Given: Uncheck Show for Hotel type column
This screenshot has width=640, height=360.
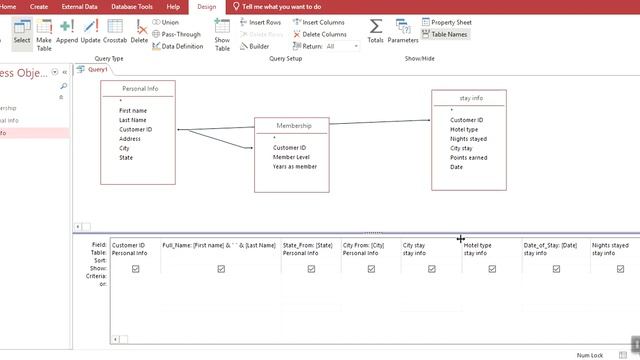Looking at the screenshot, I should coord(492,269).
